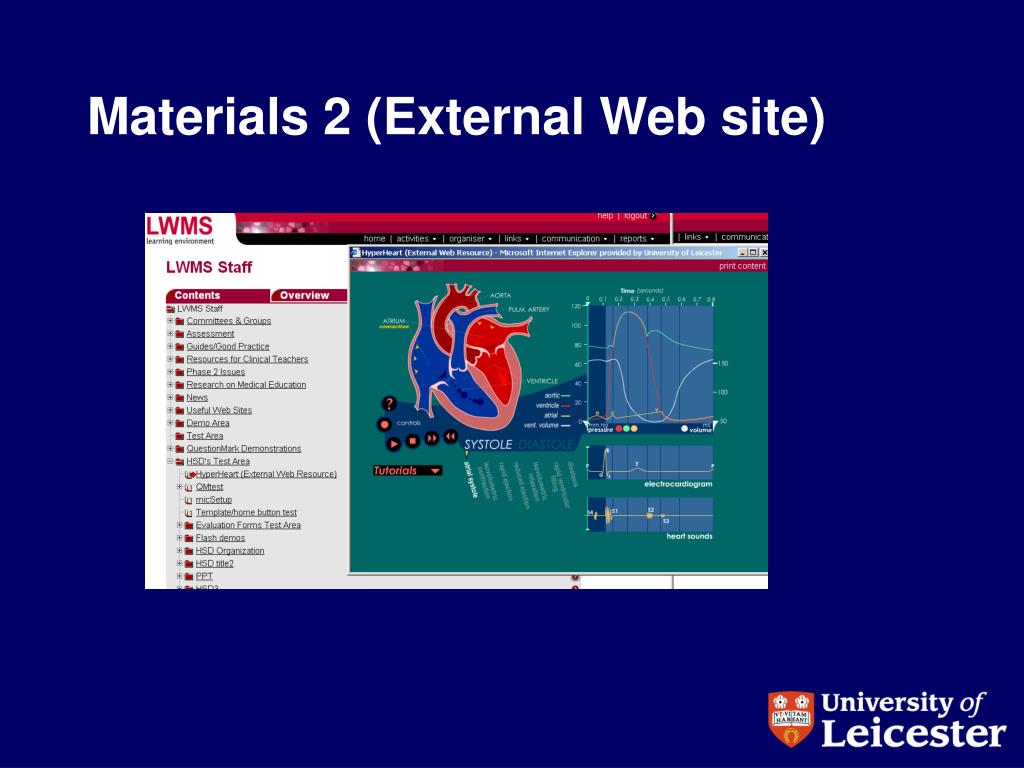
Task: Click the Template/home button test book icon
Action: [x=189, y=513]
